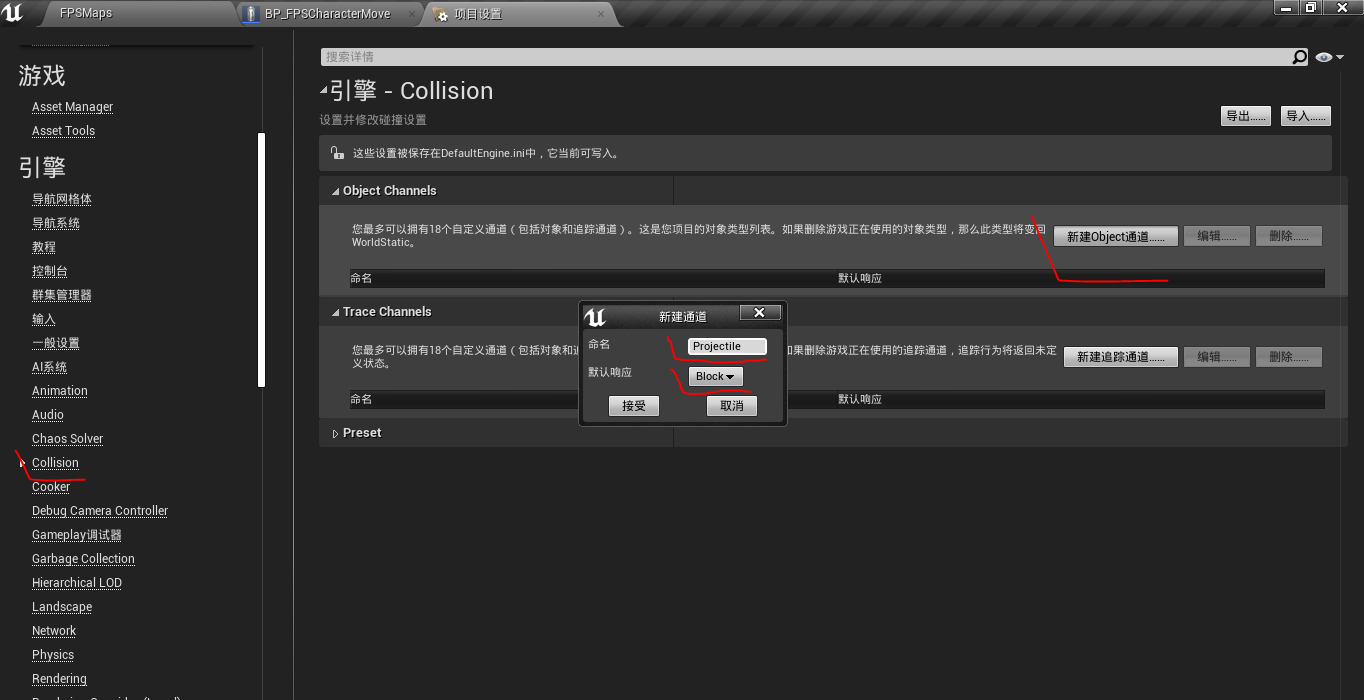The image size is (1364, 700).
Task: Open Garbage Collection settings
Action: [x=83, y=559]
